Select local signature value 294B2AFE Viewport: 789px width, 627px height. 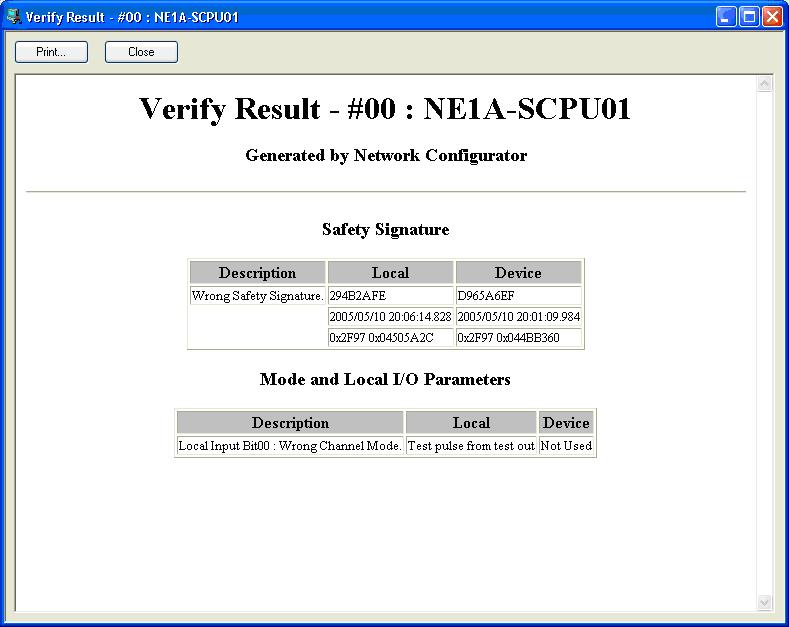coord(390,296)
